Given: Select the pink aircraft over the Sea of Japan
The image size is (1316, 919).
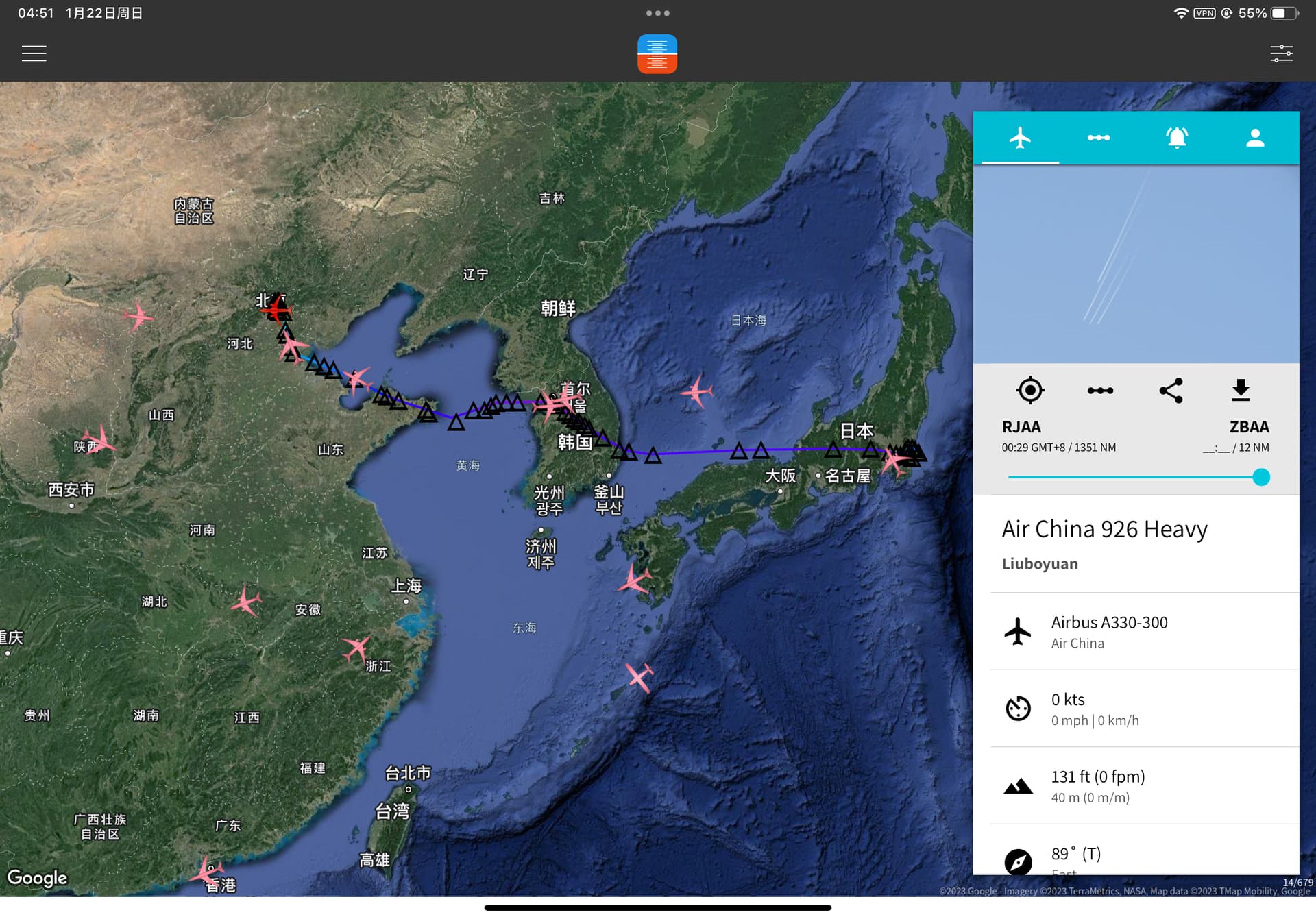Looking at the screenshot, I should 696,391.
